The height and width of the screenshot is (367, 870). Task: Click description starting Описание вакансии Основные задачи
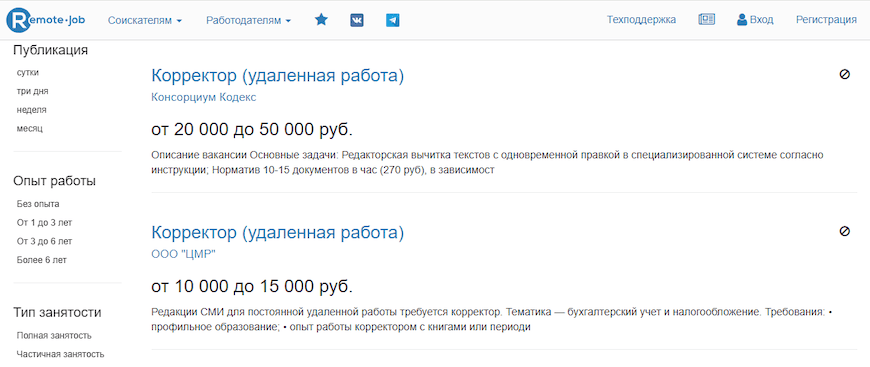pyautogui.click(x=487, y=162)
